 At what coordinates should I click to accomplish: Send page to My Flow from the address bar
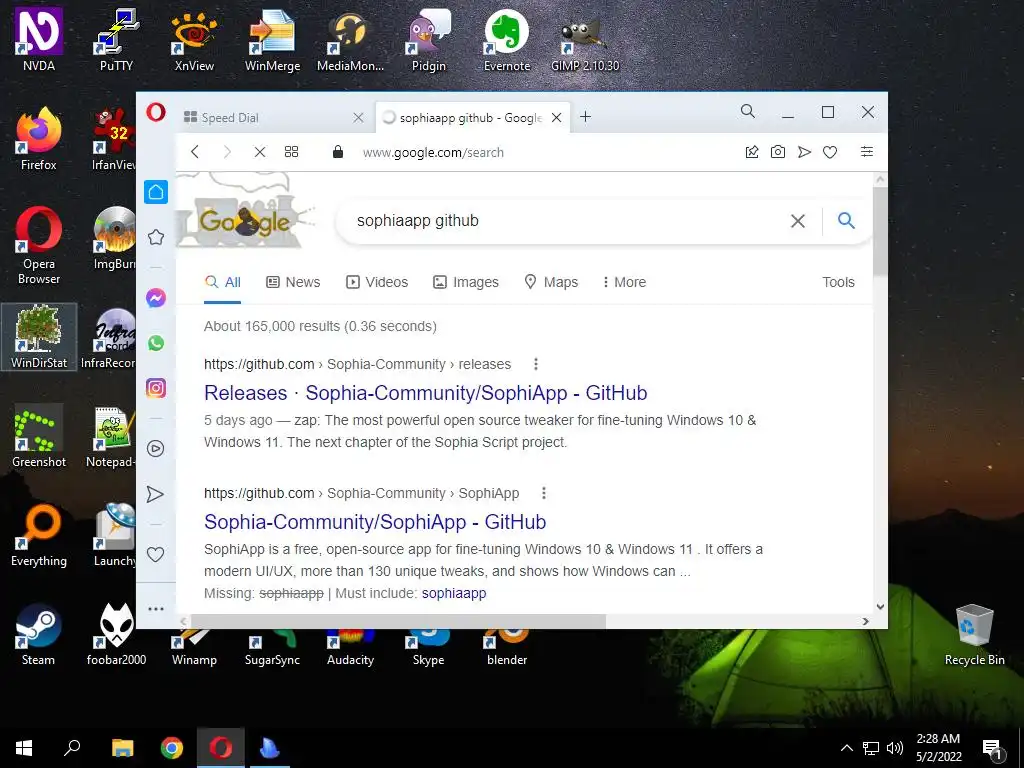point(804,152)
